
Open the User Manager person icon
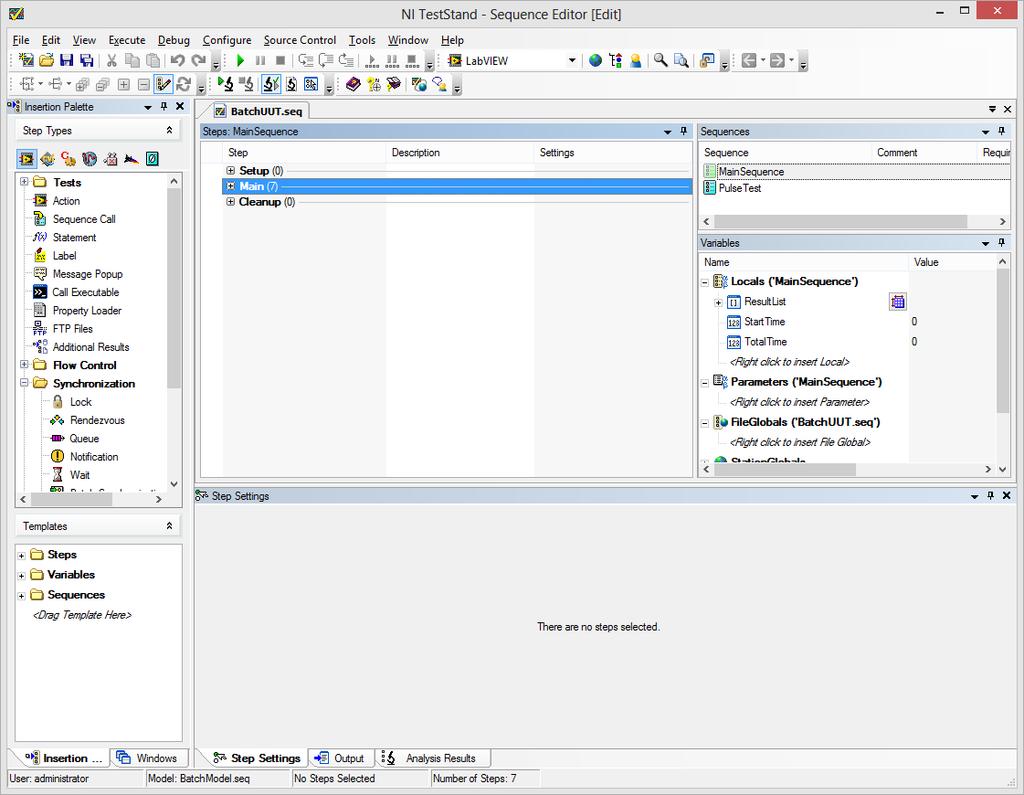635,61
